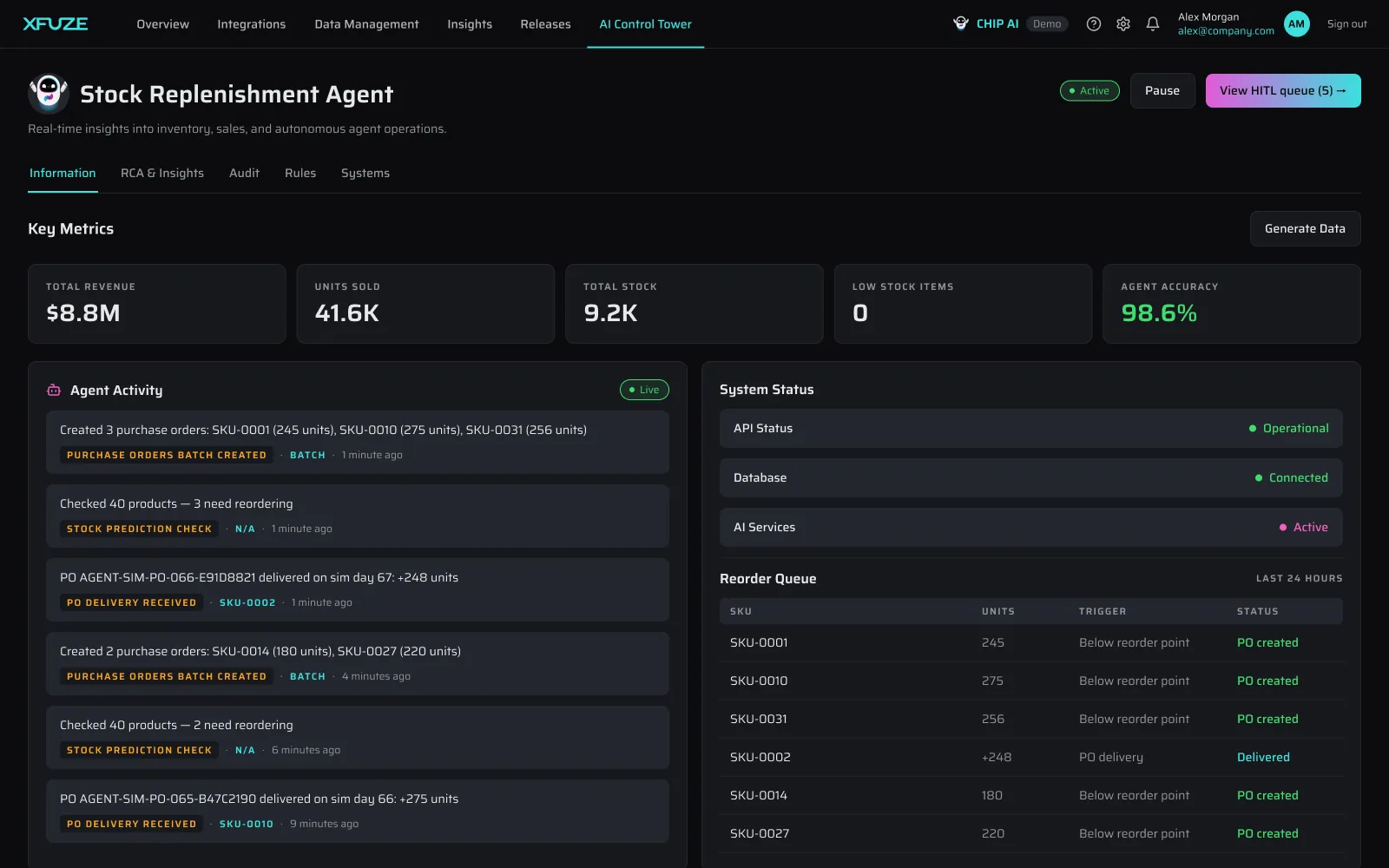Click the XFUZE logo
Image resolution: width=1389 pixels, height=868 pixels.
coord(56,23)
